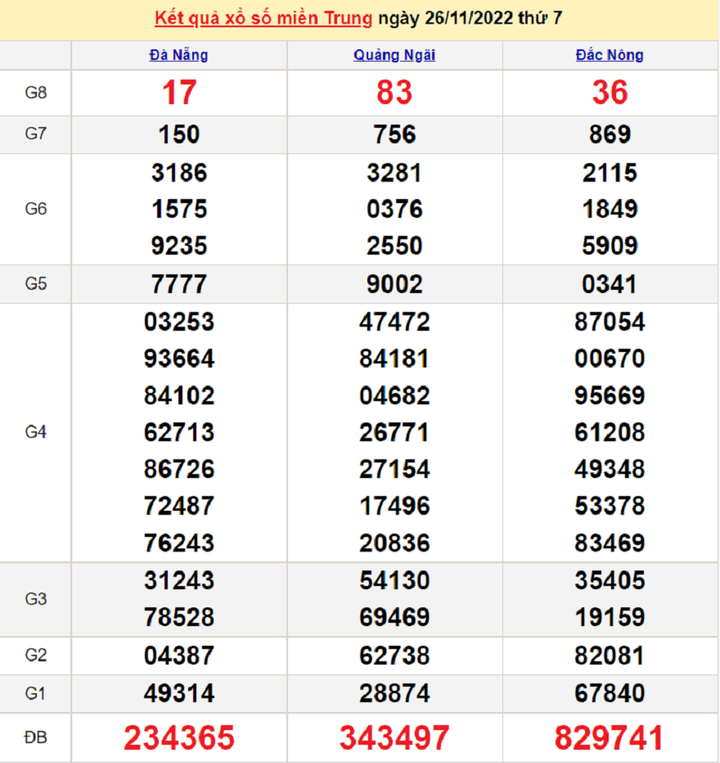Click the Đắc Nông special prize 829741
This screenshot has width=720, height=763.
pyautogui.click(x=609, y=738)
